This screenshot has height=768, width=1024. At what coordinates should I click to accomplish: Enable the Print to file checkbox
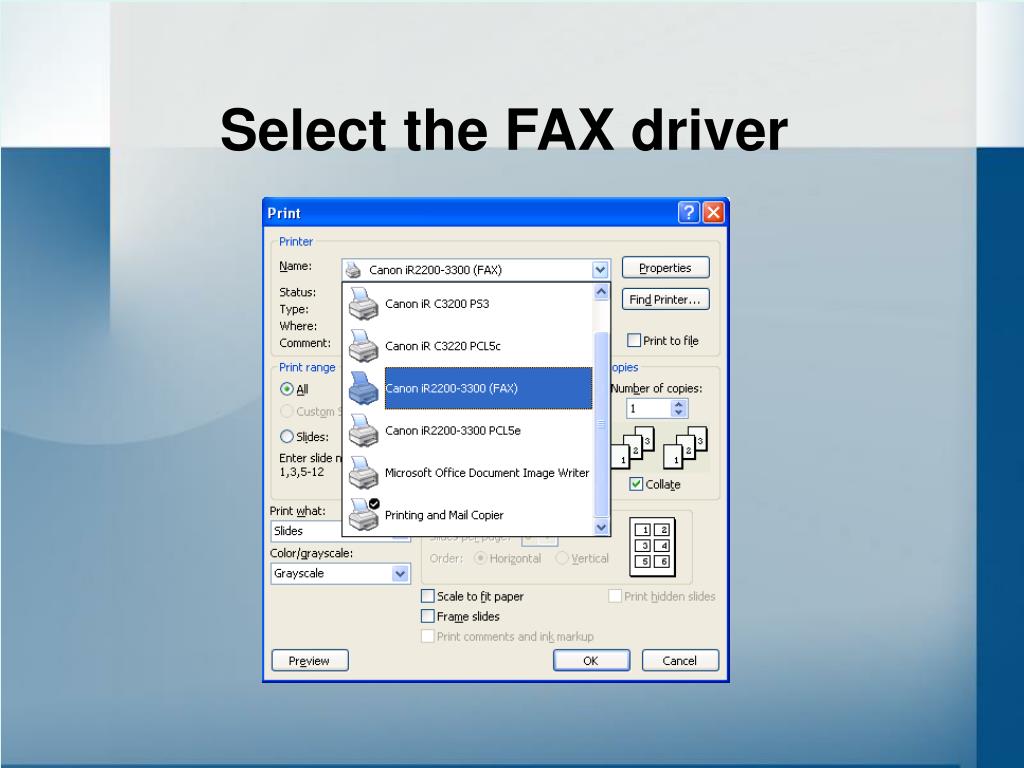633,340
